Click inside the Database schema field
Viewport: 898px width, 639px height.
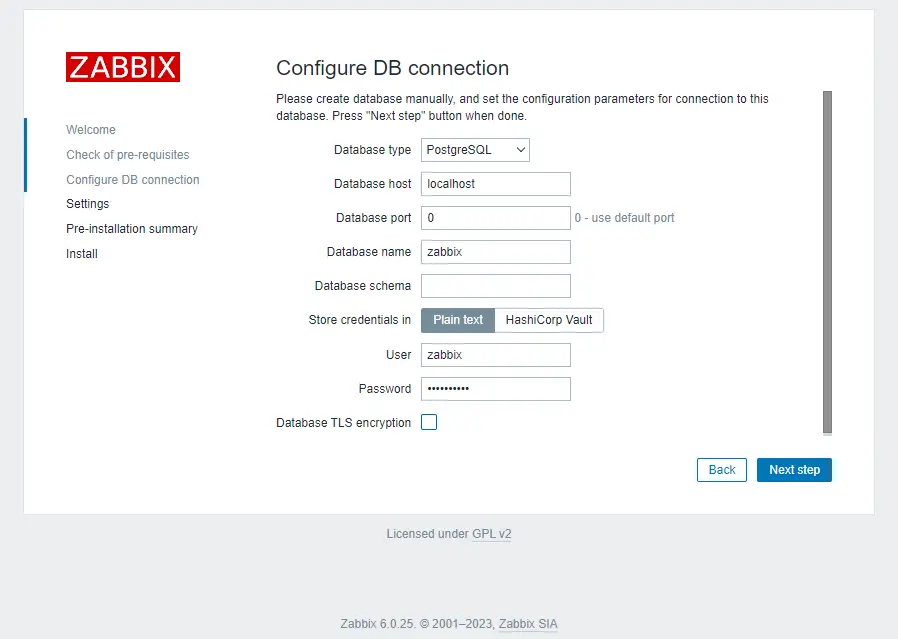pos(495,286)
